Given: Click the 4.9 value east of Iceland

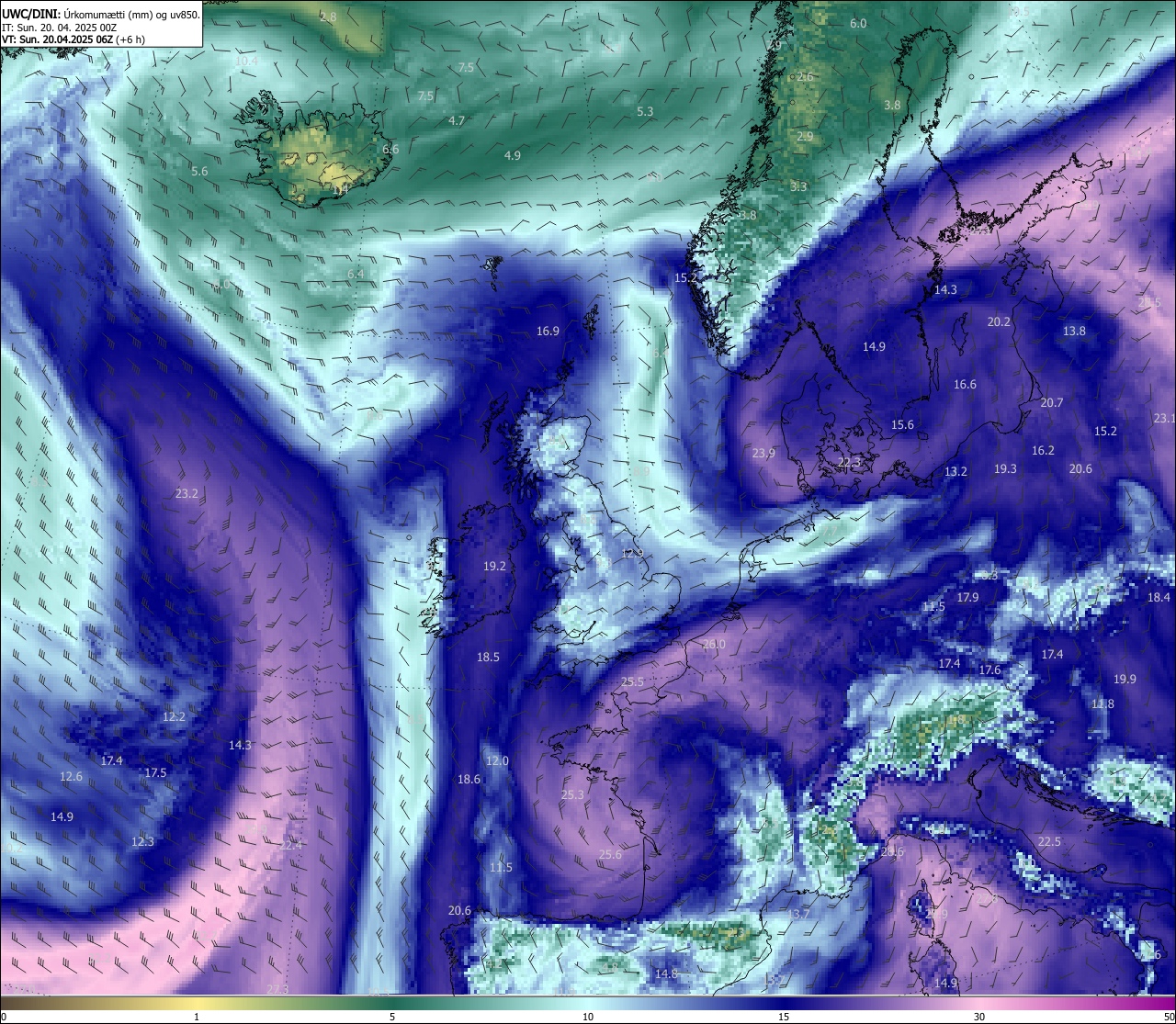Looking at the screenshot, I should point(513,155).
